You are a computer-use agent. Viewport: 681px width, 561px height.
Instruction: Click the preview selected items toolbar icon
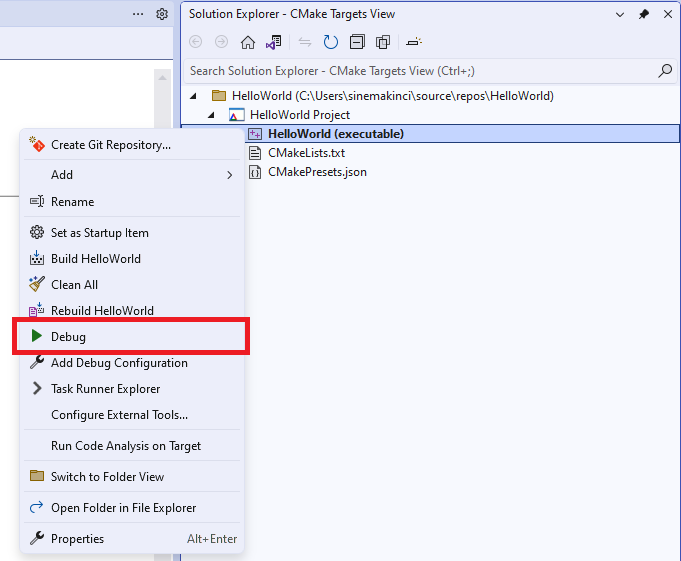coord(413,42)
